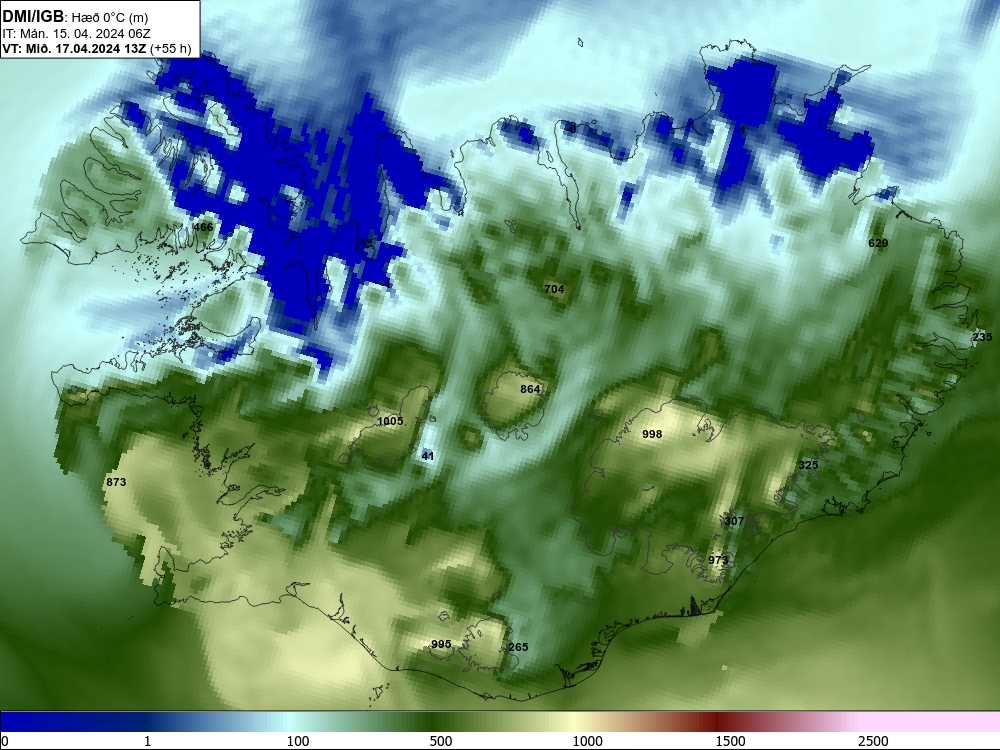Click the 325 height label

(808, 465)
